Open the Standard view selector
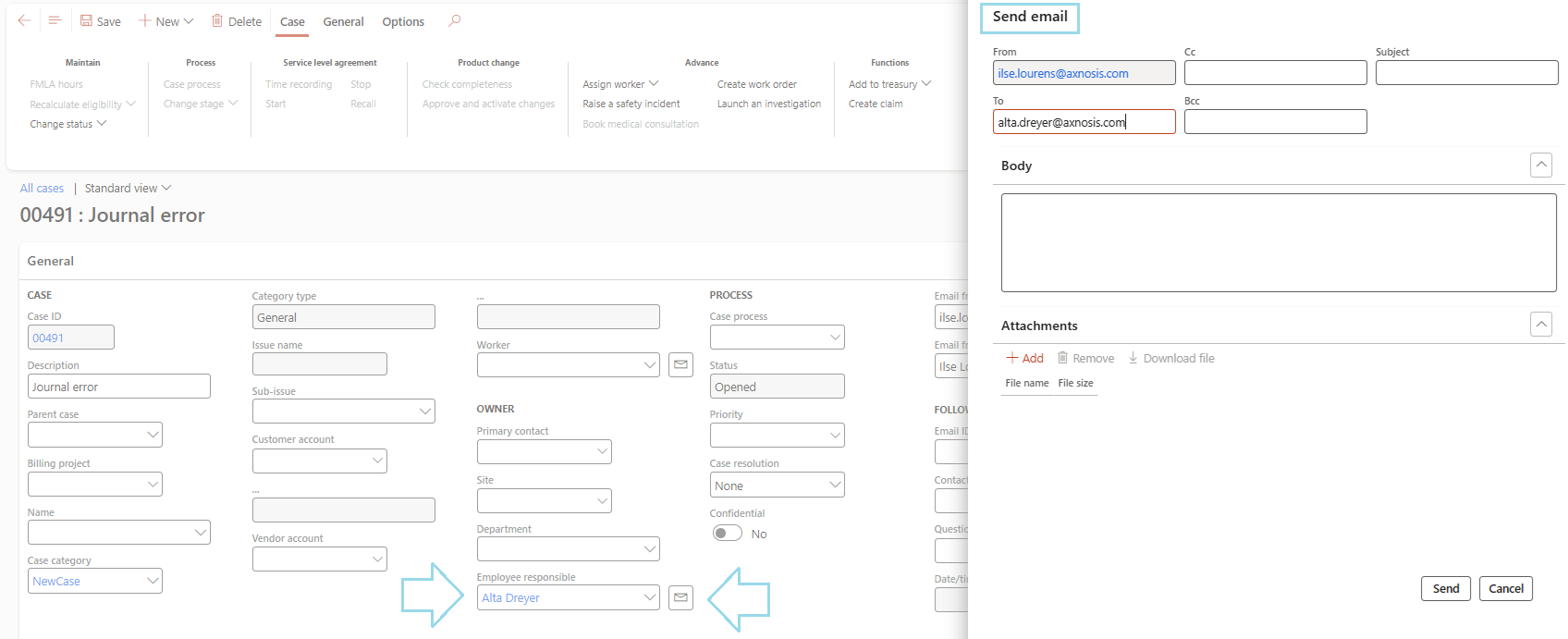 coord(128,188)
